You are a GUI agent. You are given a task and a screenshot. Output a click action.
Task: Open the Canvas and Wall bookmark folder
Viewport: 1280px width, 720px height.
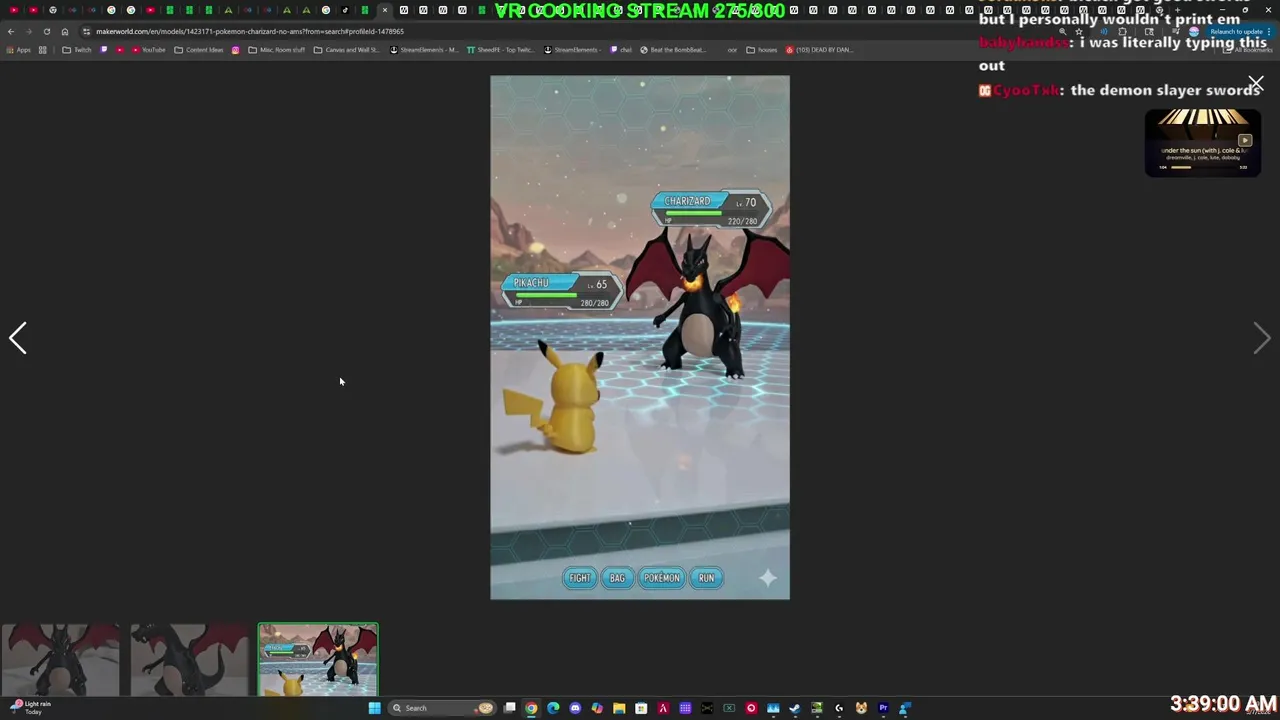346,49
